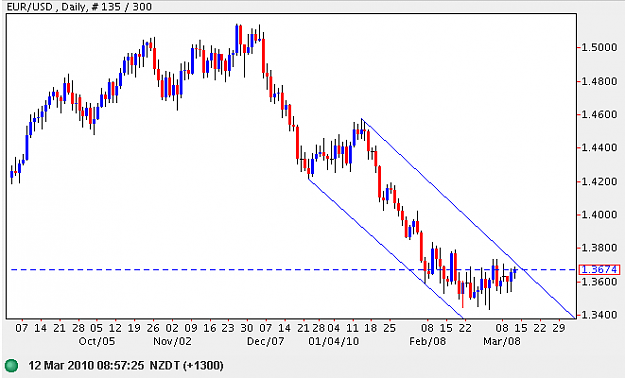Viewport: 625px width, 378px height.
Task: Click the chart title 'EUR/USD , Daily, # 135 / 300'
Action: [79, 6]
